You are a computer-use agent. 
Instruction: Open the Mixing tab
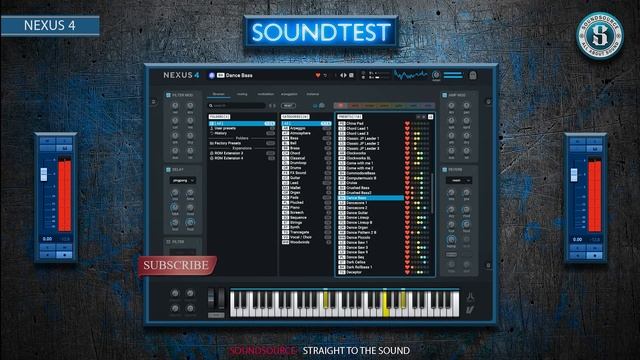tap(242, 94)
